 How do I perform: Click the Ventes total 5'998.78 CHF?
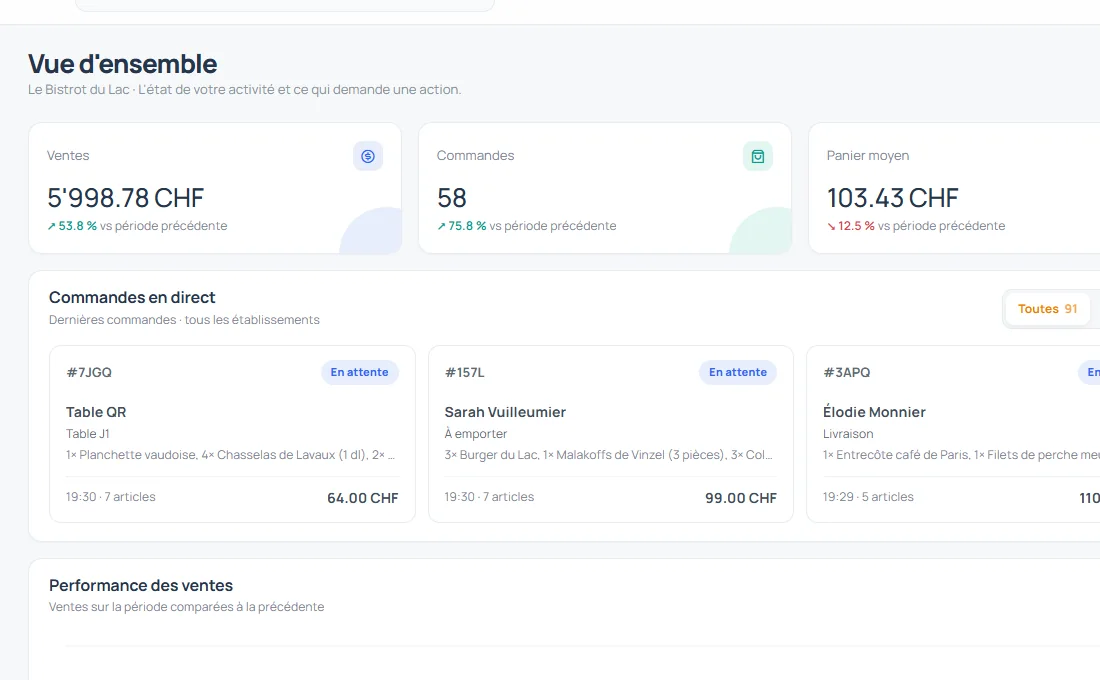126,198
